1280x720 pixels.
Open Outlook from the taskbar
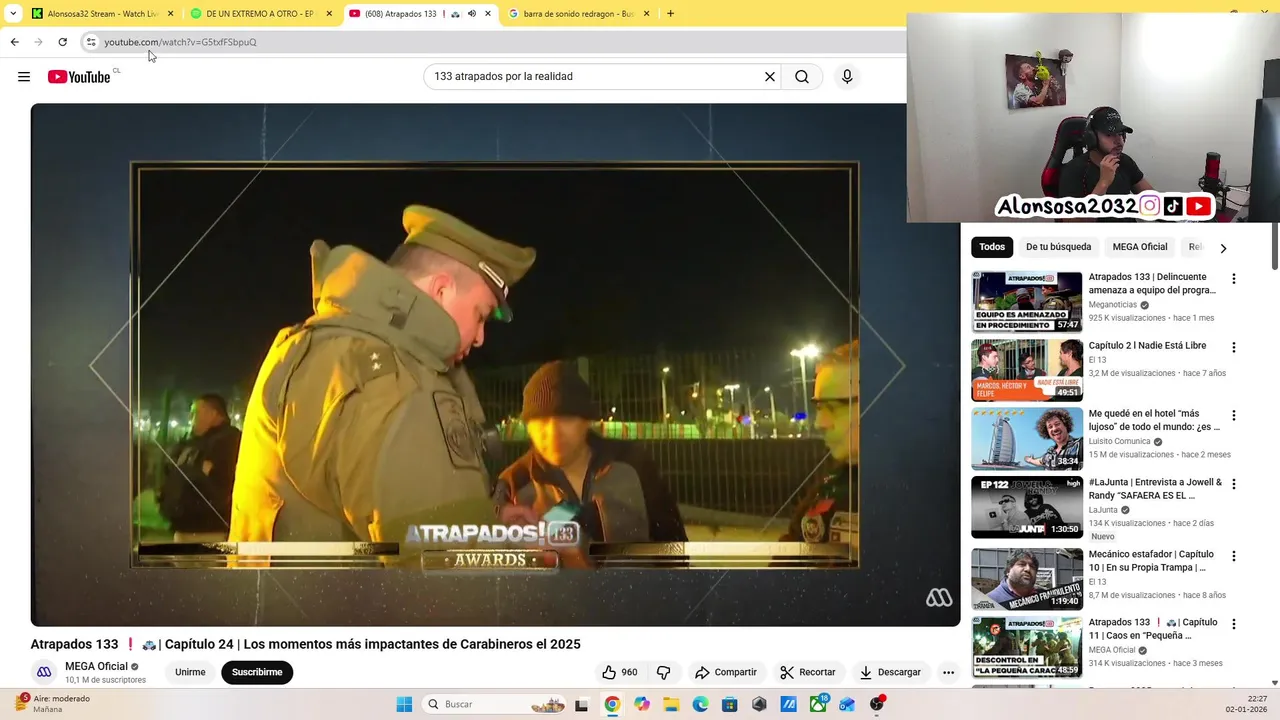pyautogui.click(x=847, y=704)
